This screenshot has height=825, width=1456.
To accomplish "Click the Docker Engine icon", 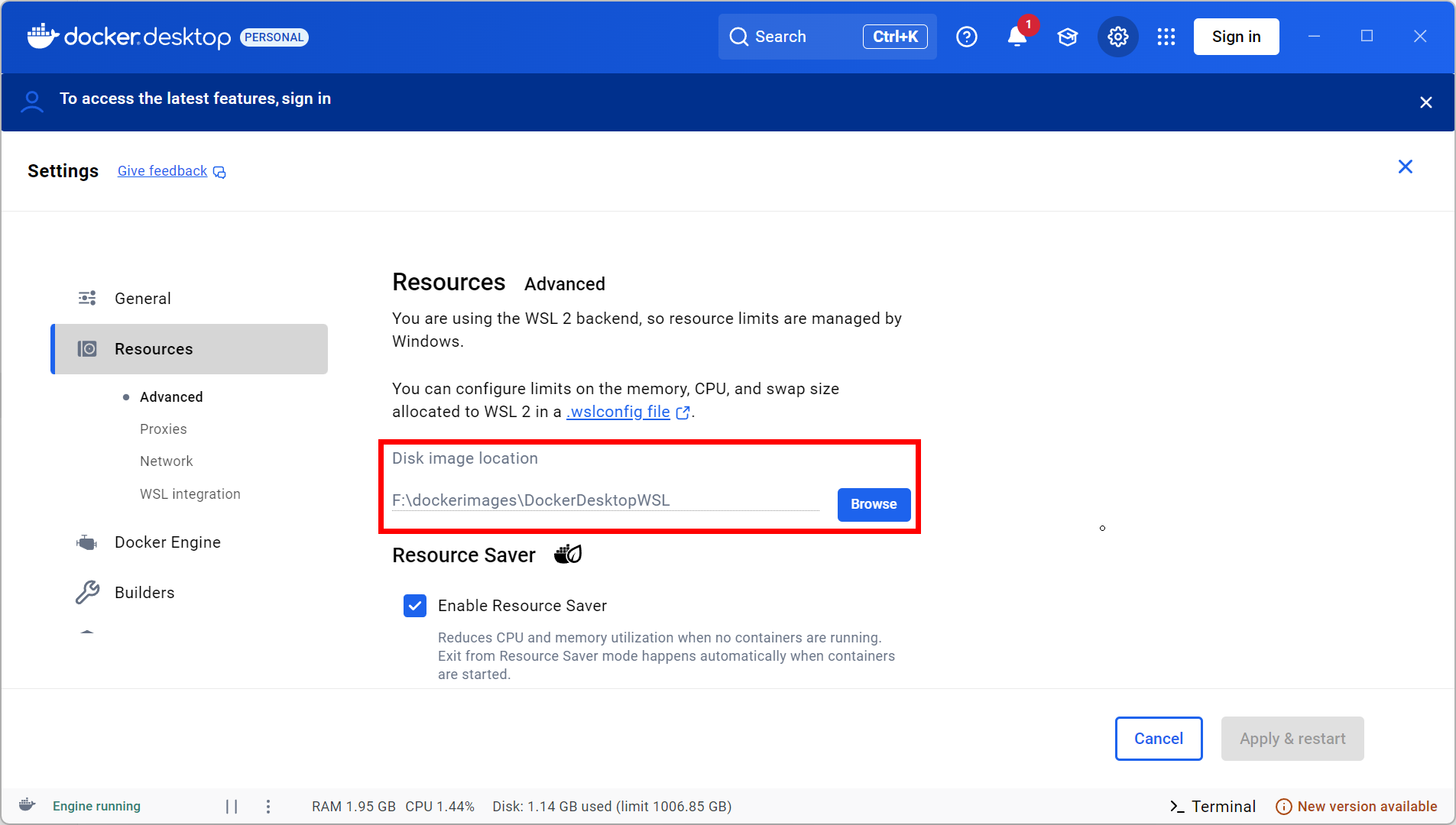I will click(x=87, y=542).
